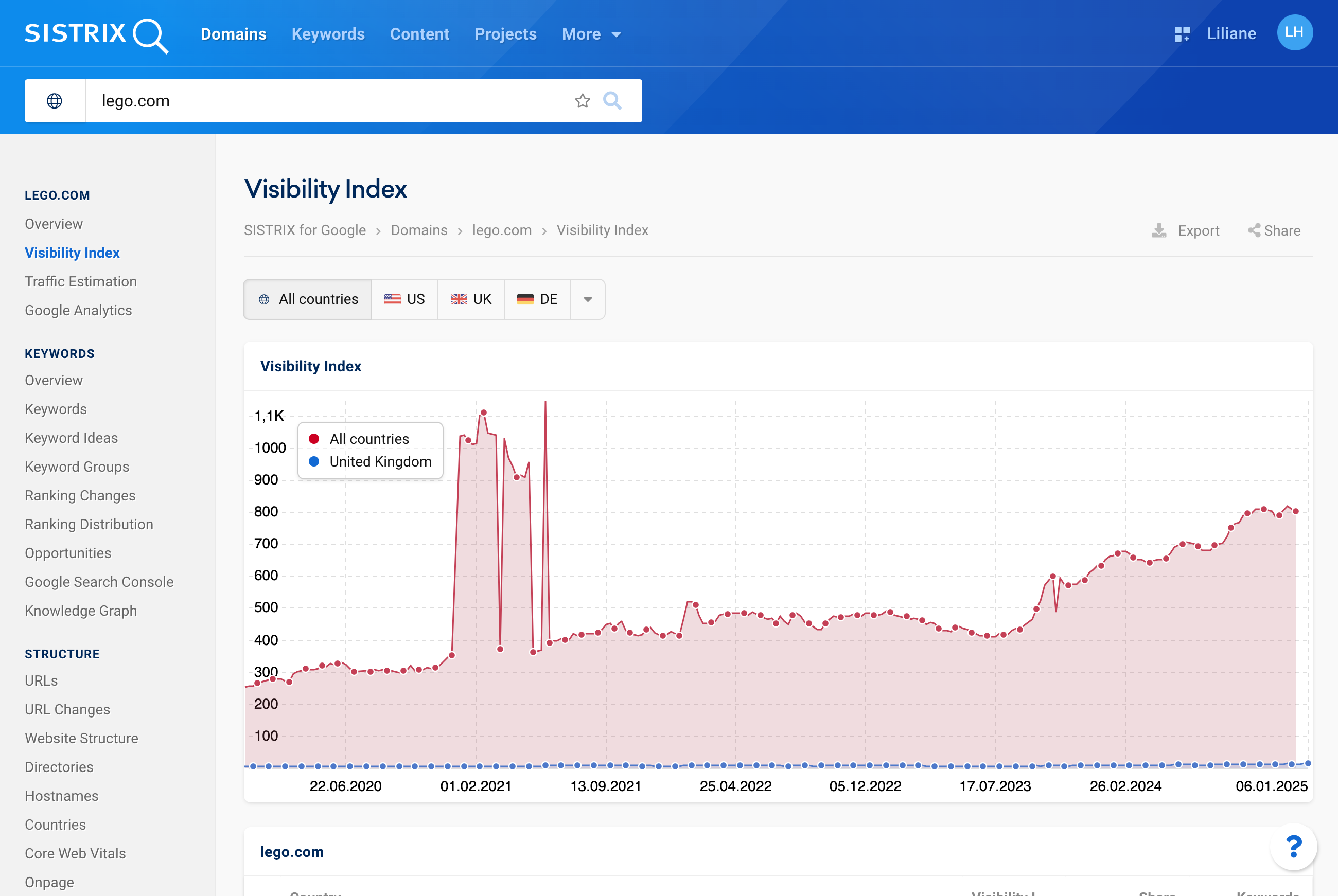Open Ranking Changes in sidebar
1338x896 pixels.
[x=80, y=495]
